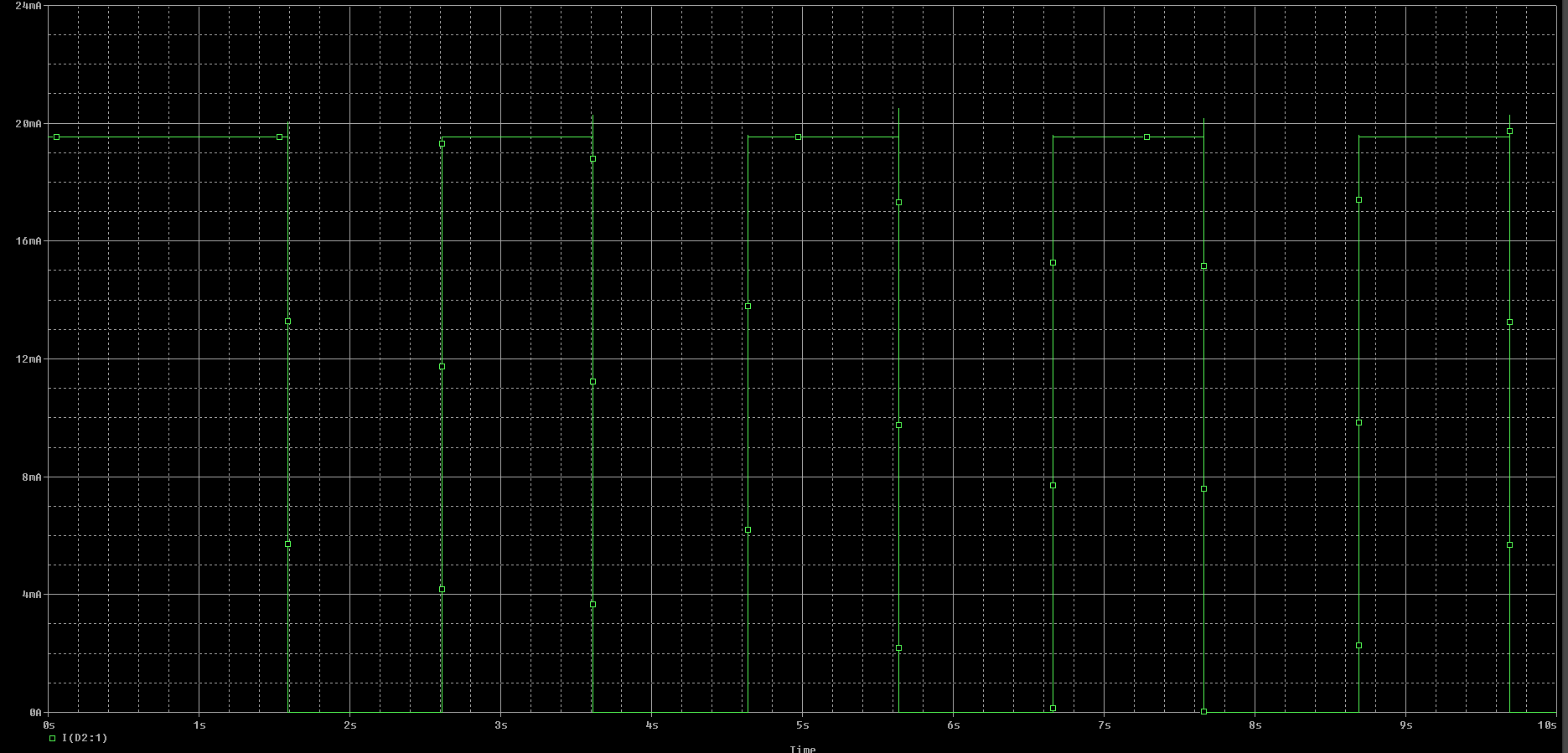Click the 8mA label on the current axis
Viewport: 1568px width, 753px height.
(32, 477)
